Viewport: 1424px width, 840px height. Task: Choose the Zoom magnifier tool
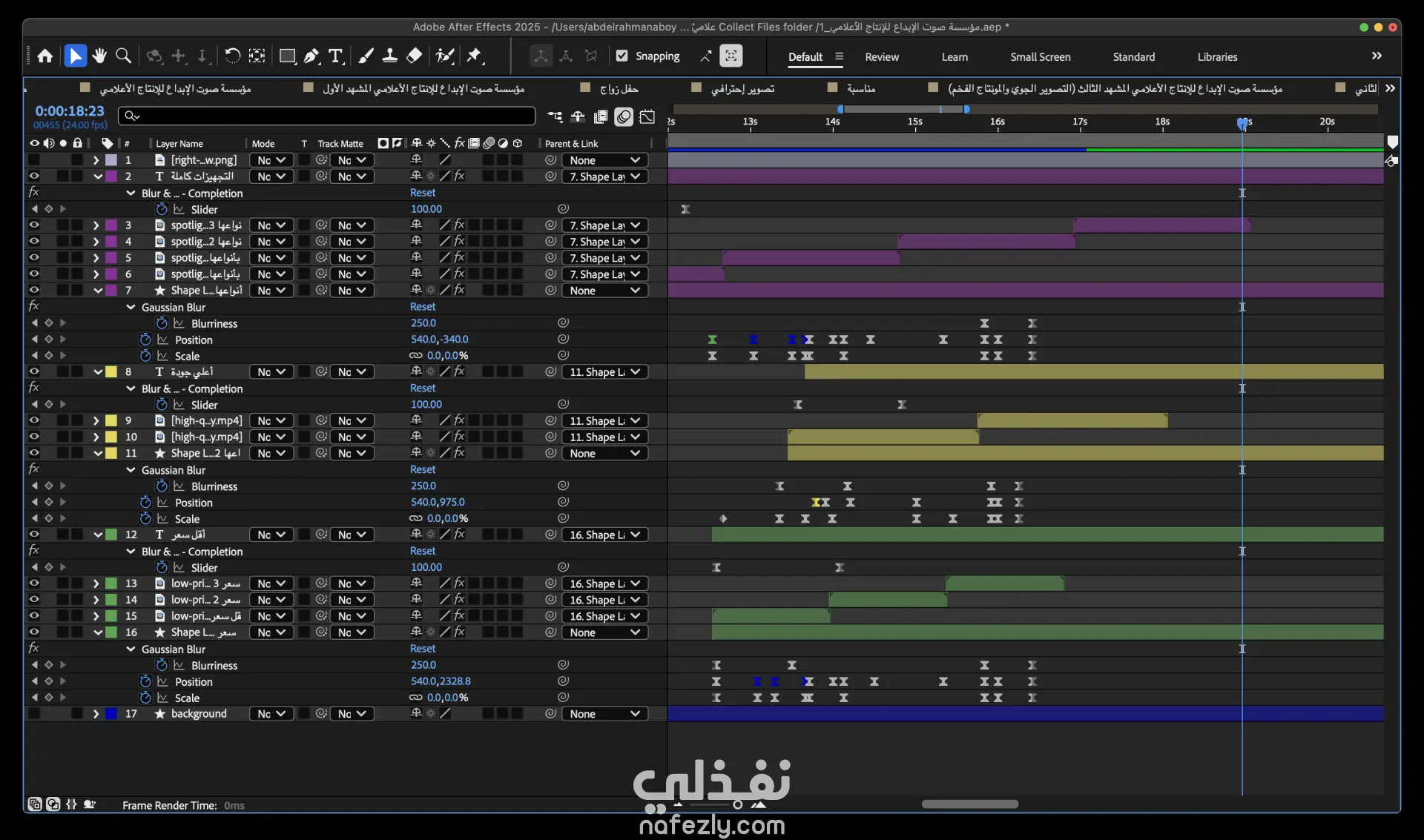(124, 56)
